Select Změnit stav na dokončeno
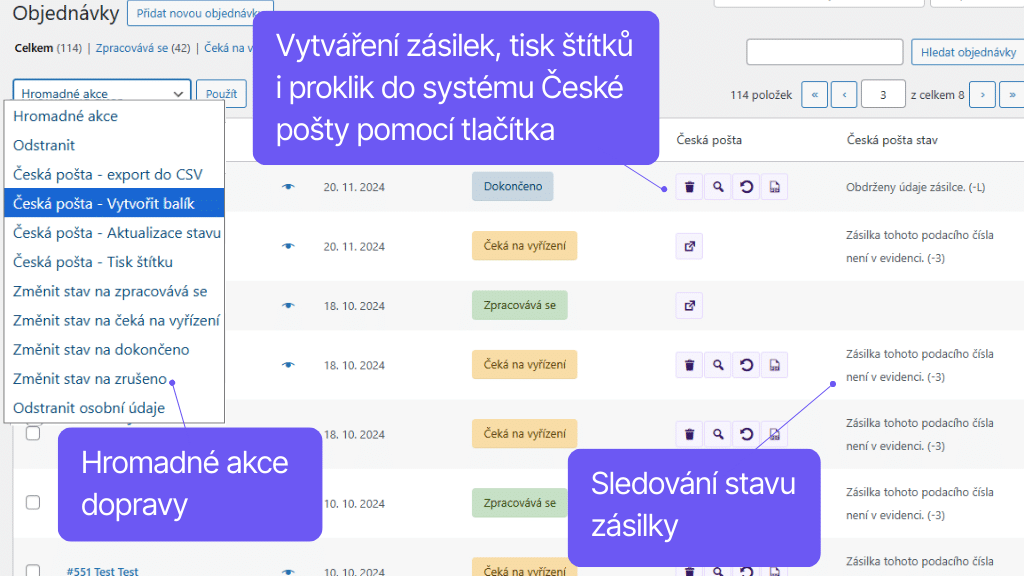This screenshot has height=576, width=1024. click(110, 349)
